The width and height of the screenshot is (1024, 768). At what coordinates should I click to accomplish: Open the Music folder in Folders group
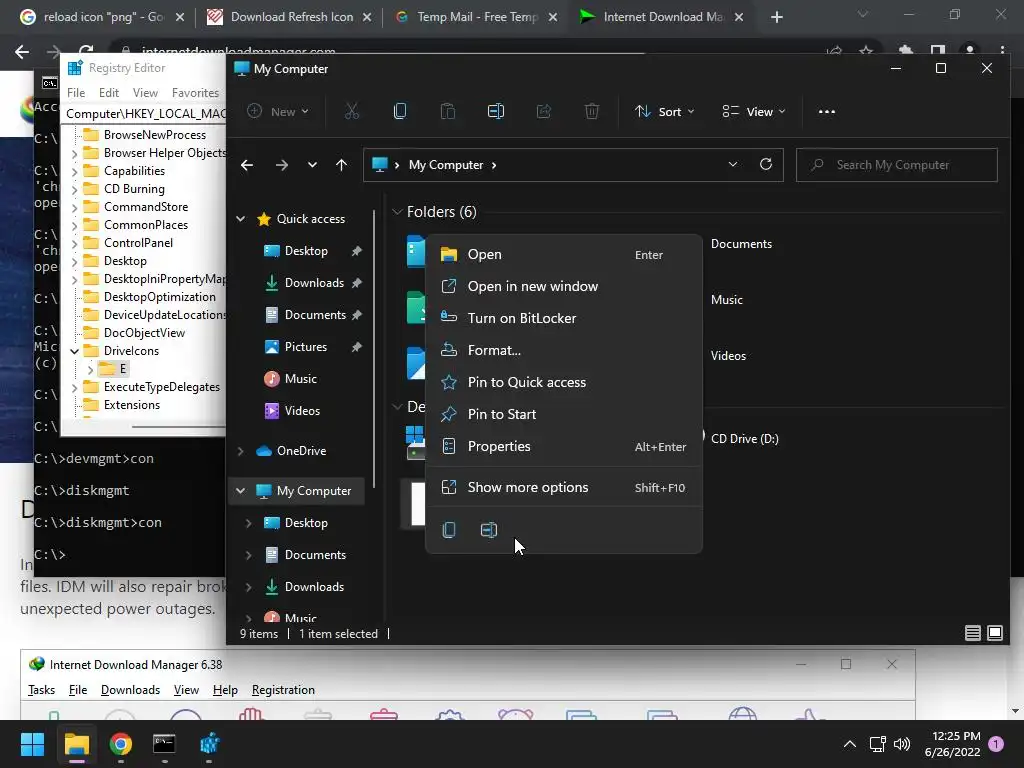tap(726, 300)
